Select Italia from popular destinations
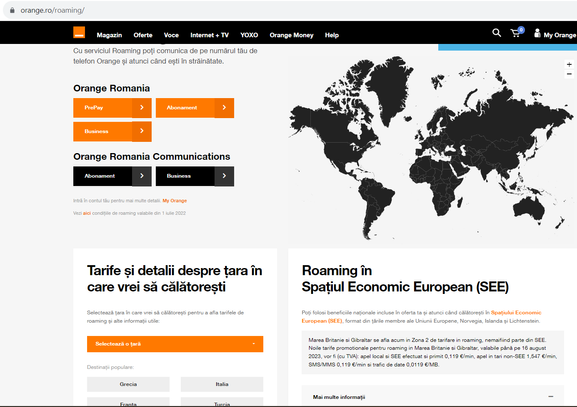577x407 pixels. tap(222, 384)
